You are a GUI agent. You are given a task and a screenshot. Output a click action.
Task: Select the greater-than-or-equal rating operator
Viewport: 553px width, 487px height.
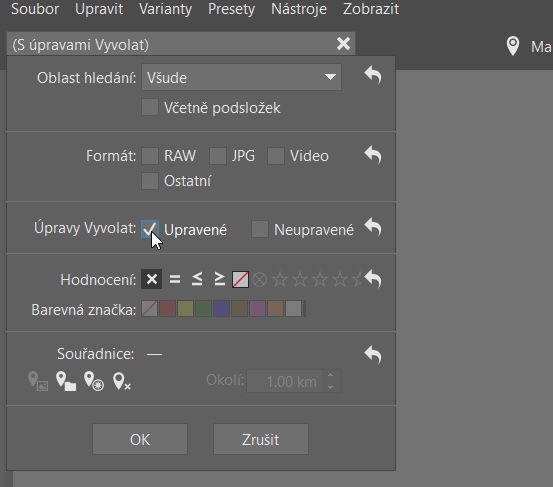pos(219,279)
